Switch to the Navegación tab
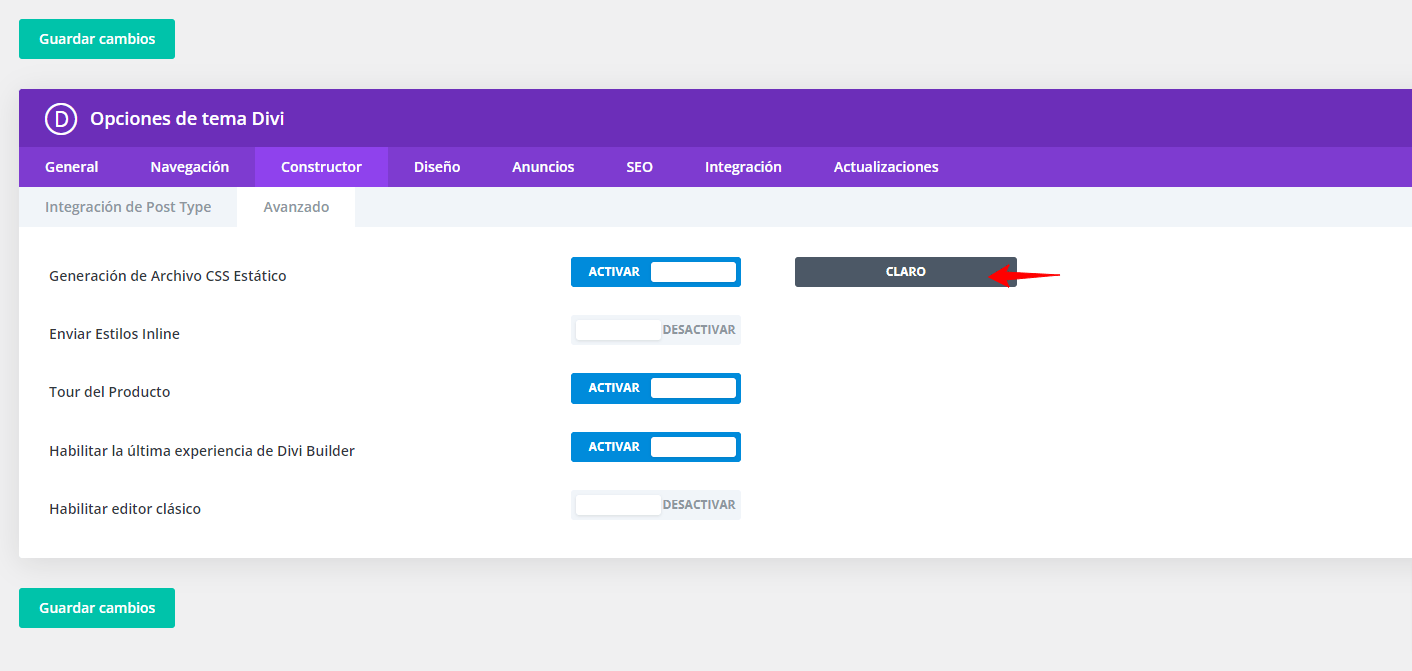This screenshot has height=671, width=1412. click(190, 167)
